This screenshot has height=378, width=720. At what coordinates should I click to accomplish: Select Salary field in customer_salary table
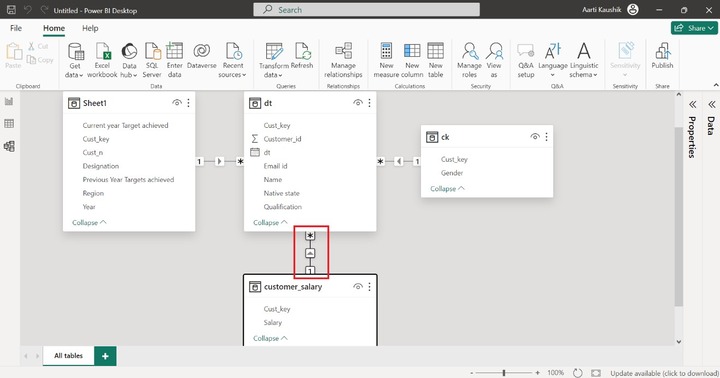point(273,322)
